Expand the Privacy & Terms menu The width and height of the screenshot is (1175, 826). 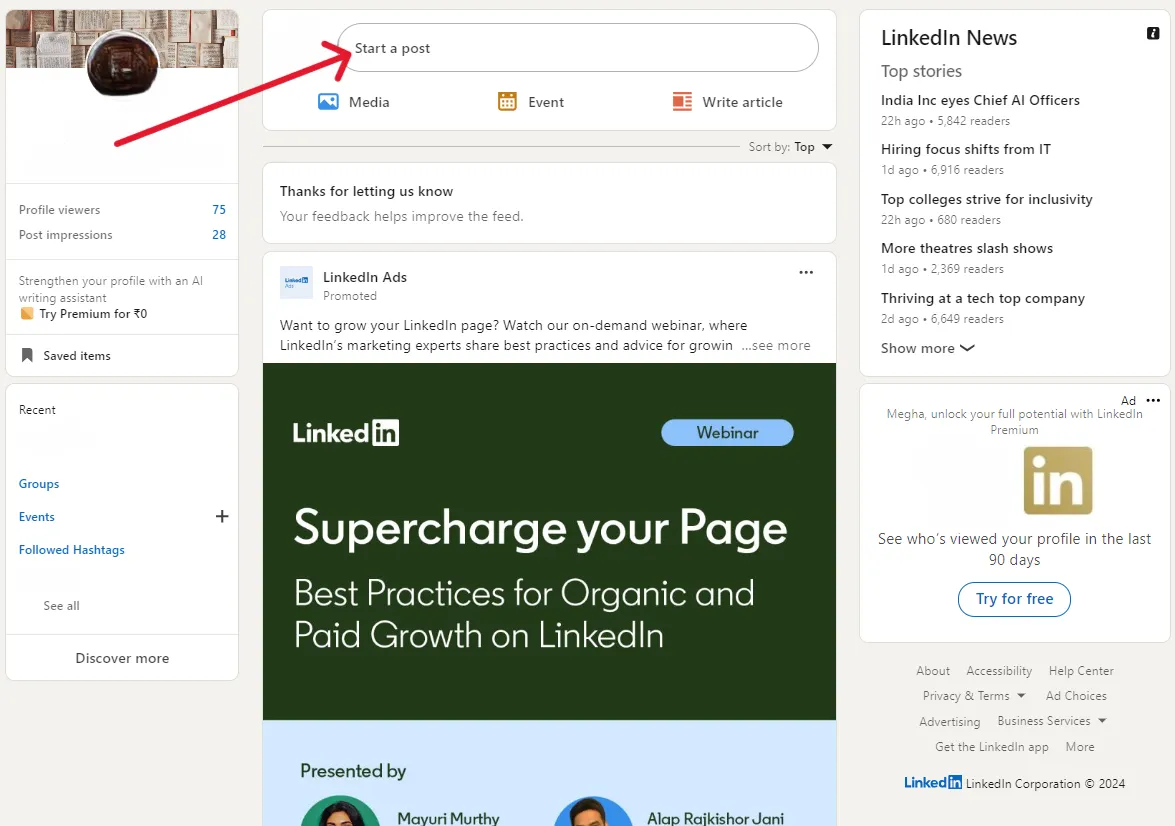point(967,695)
